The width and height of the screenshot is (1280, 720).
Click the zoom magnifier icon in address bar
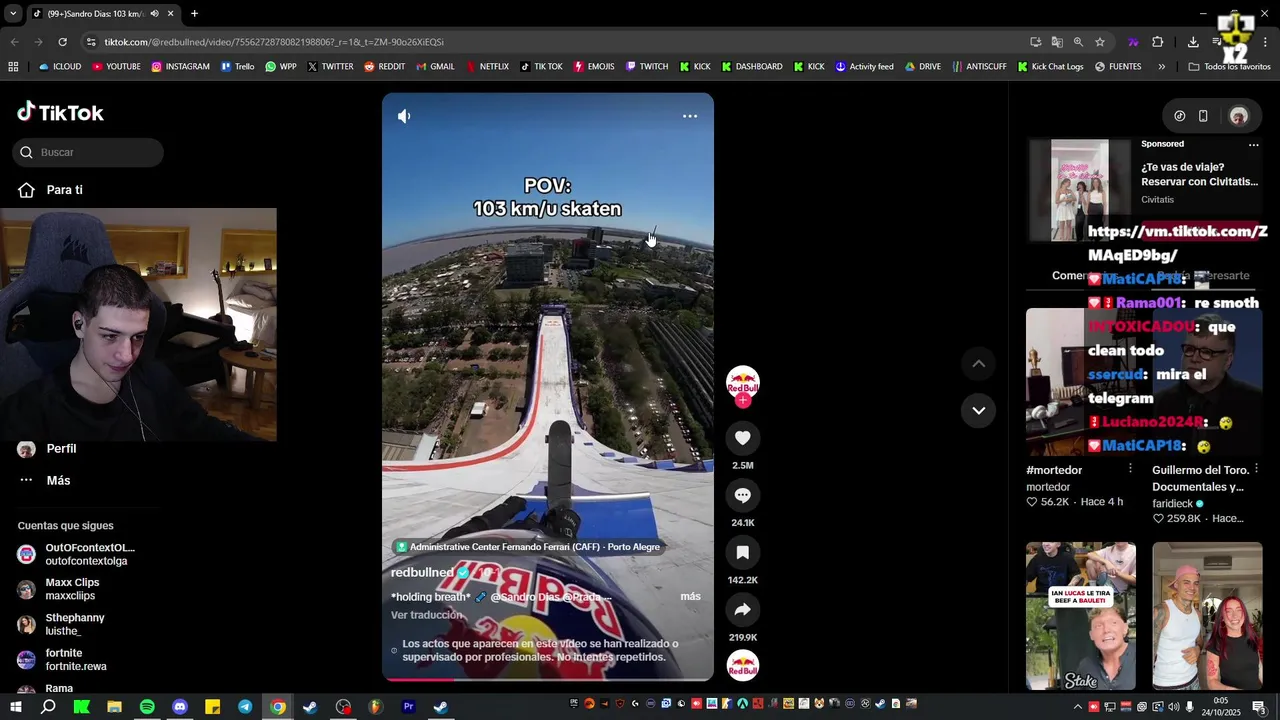[1078, 42]
